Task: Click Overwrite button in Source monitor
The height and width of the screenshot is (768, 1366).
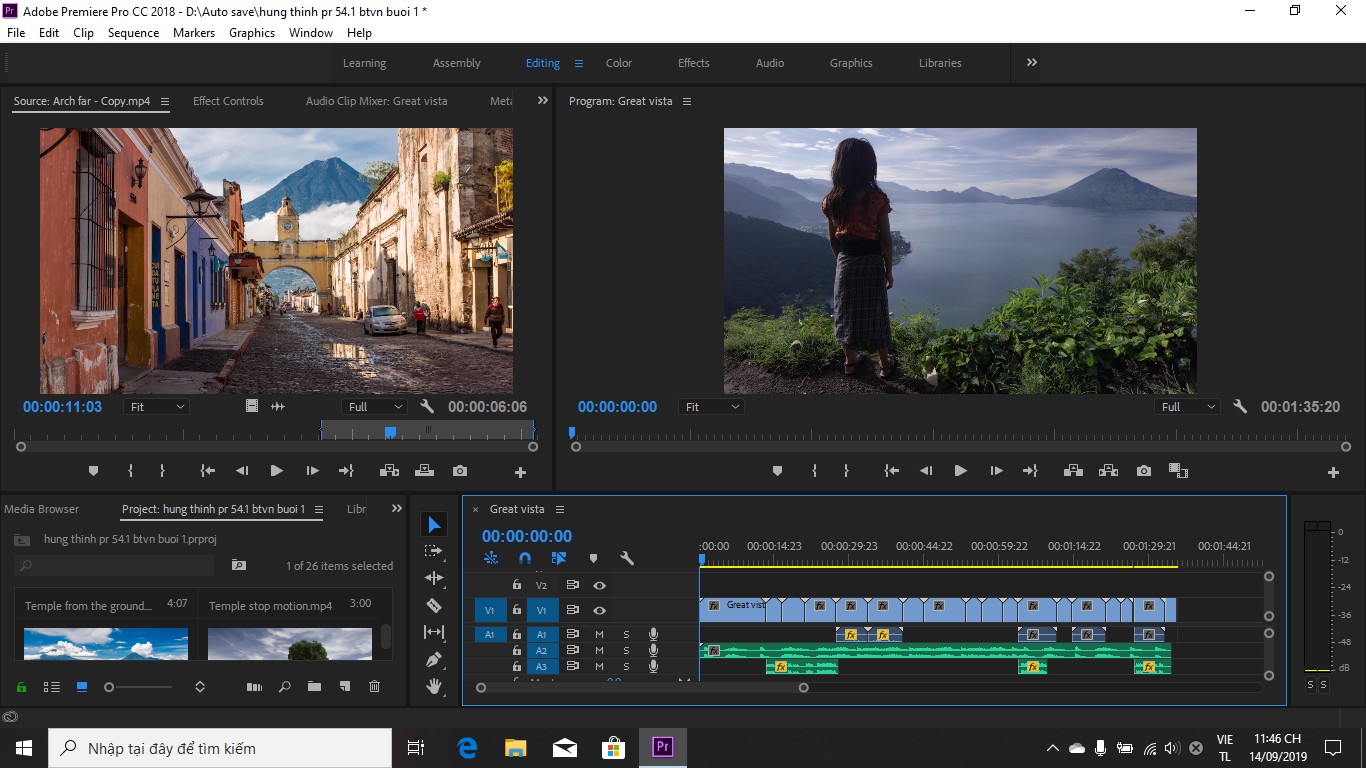Action: click(x=424, y=471)
